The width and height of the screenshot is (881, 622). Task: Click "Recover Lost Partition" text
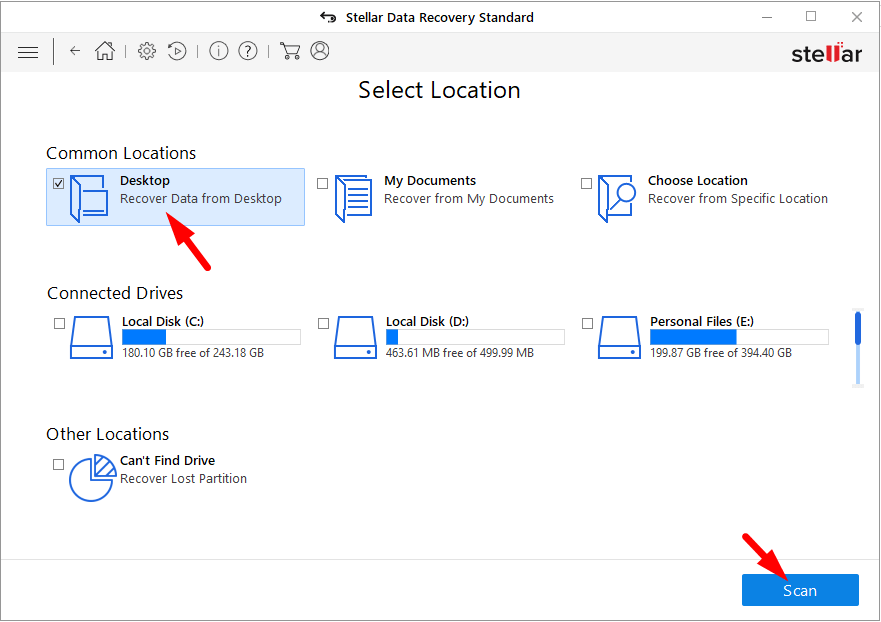click(183, 479)
